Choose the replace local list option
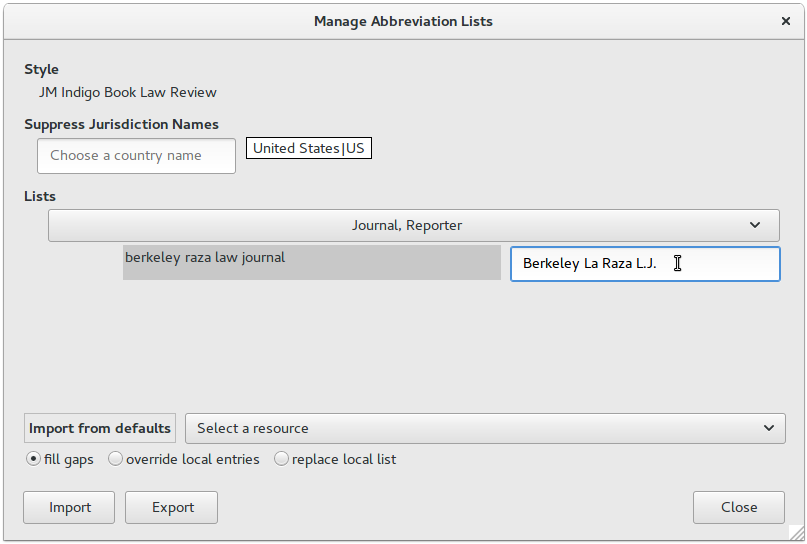Screen dimensions: 807x544 tap(281, 459)
